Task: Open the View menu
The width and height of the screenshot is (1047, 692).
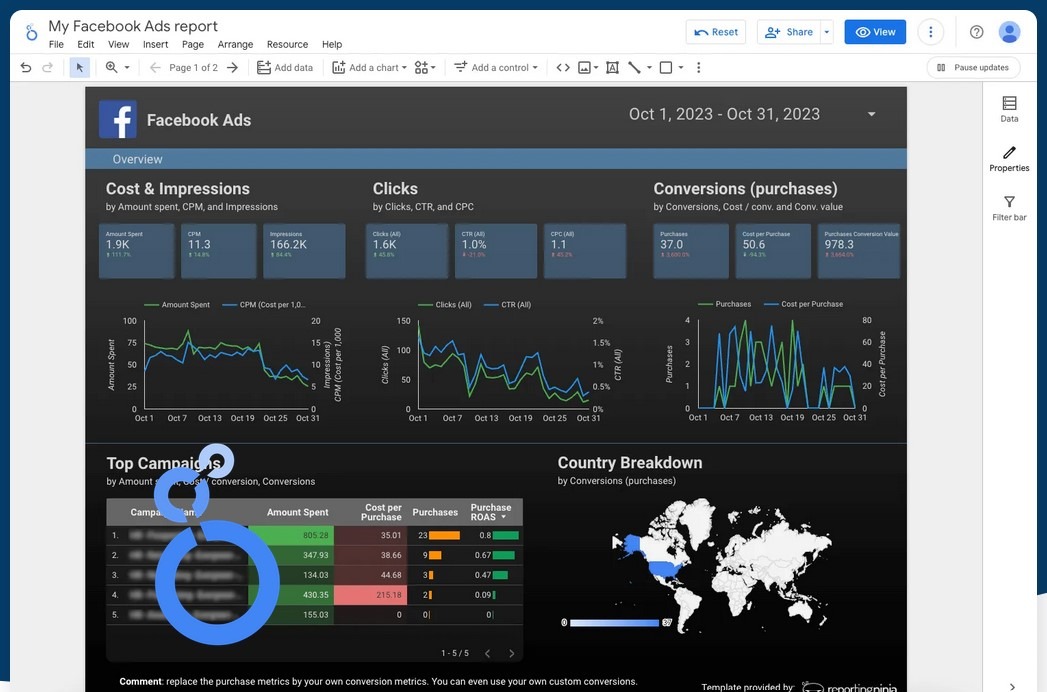Action: pyautogui.click(x=118, y=44)
